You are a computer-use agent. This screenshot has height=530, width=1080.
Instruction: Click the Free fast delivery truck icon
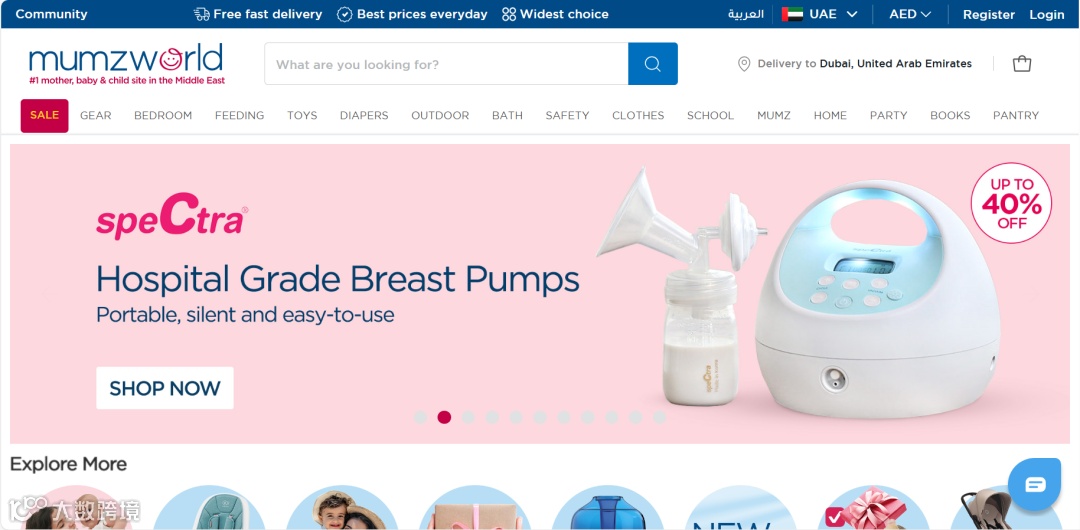pyautogui.click(x=202, y=14)
